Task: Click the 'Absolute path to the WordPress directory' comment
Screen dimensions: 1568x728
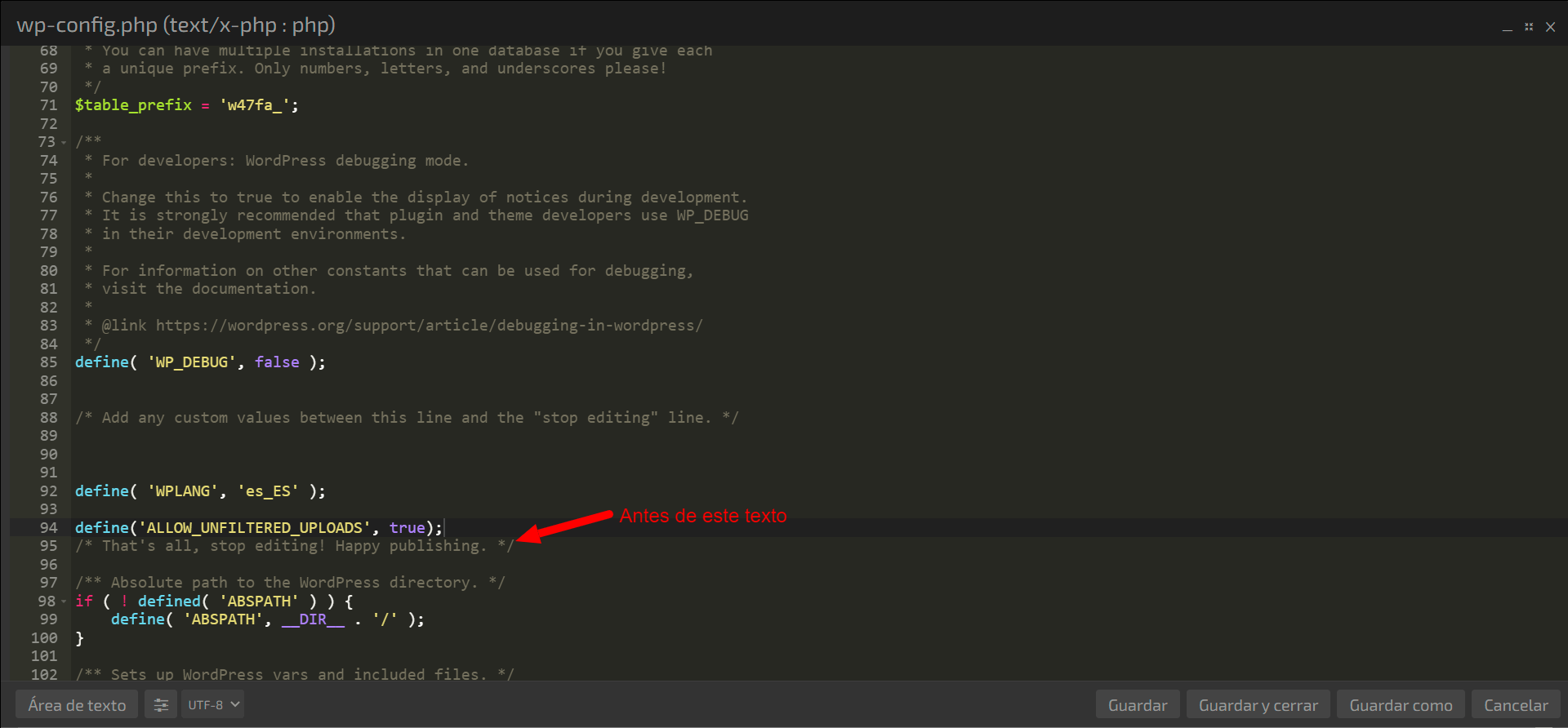Action: pos(290,583)
